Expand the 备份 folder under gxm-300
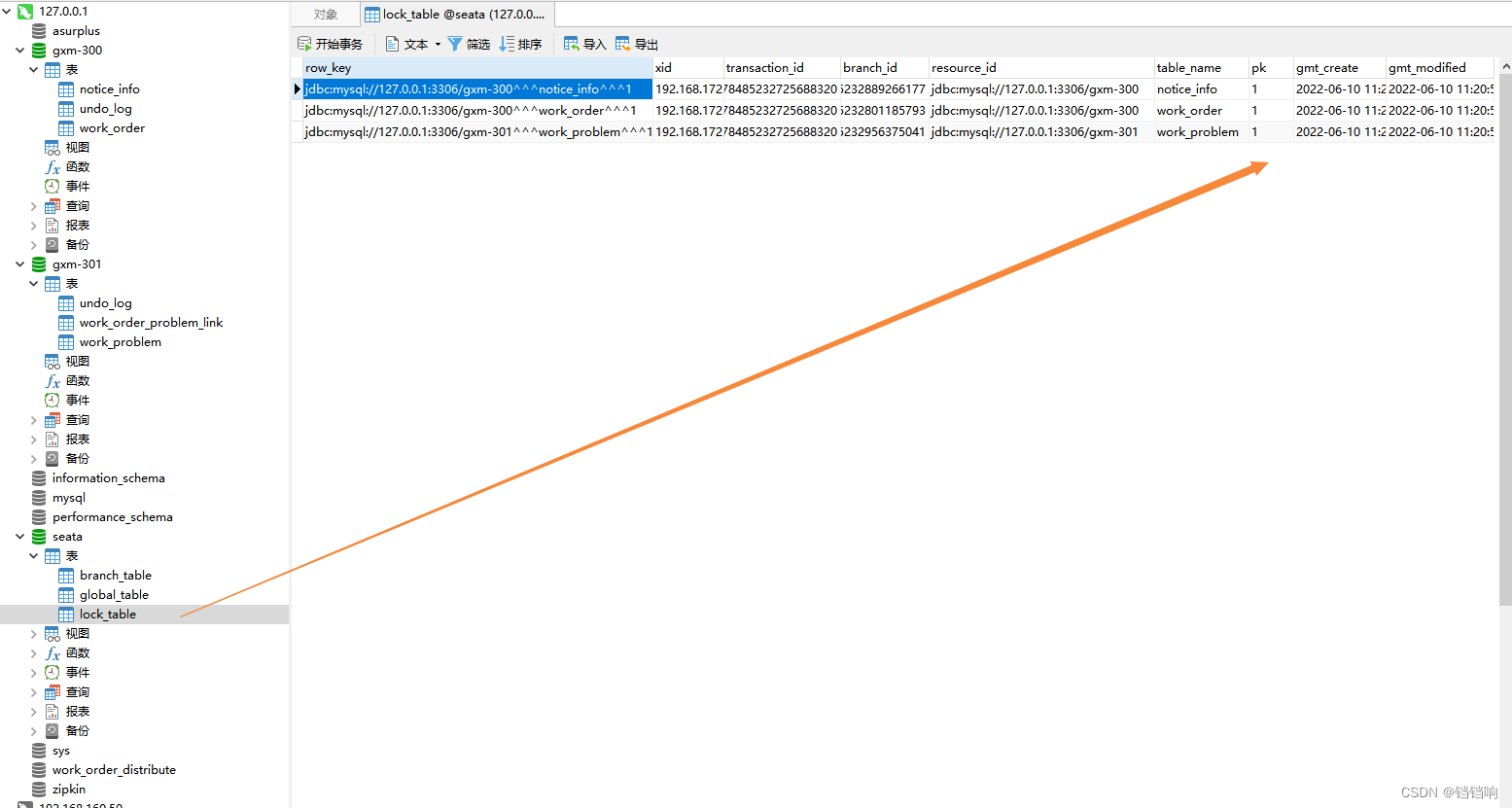This screenshot has height=808, width=1512. click(34, 245)
